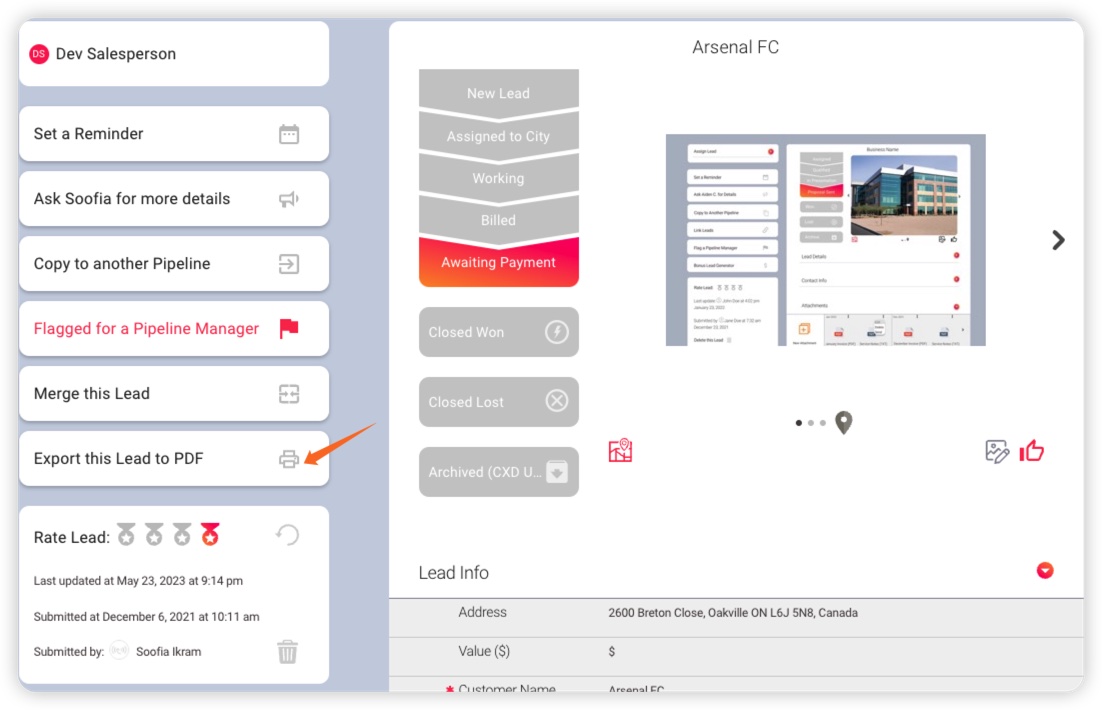Click the Value ($) field
The image size is (1102, 710).
(x=736, y=652)
